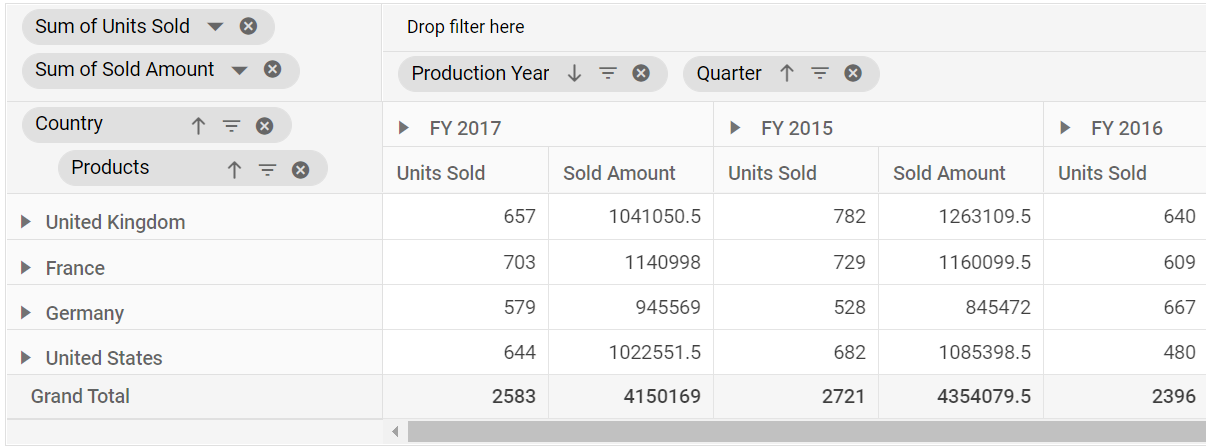
Task: Click the Country field label
Action: pyautogui.click(x=69, y=124)
